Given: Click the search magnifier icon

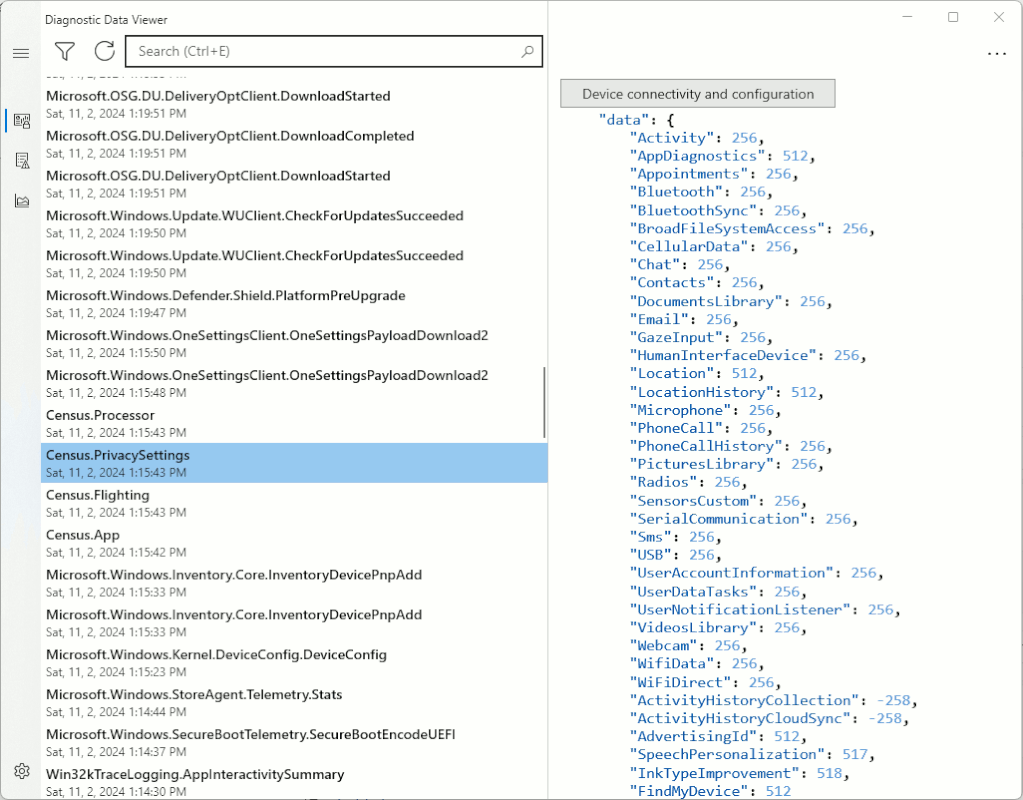Looking at the screenshot, I should point(527,52).
